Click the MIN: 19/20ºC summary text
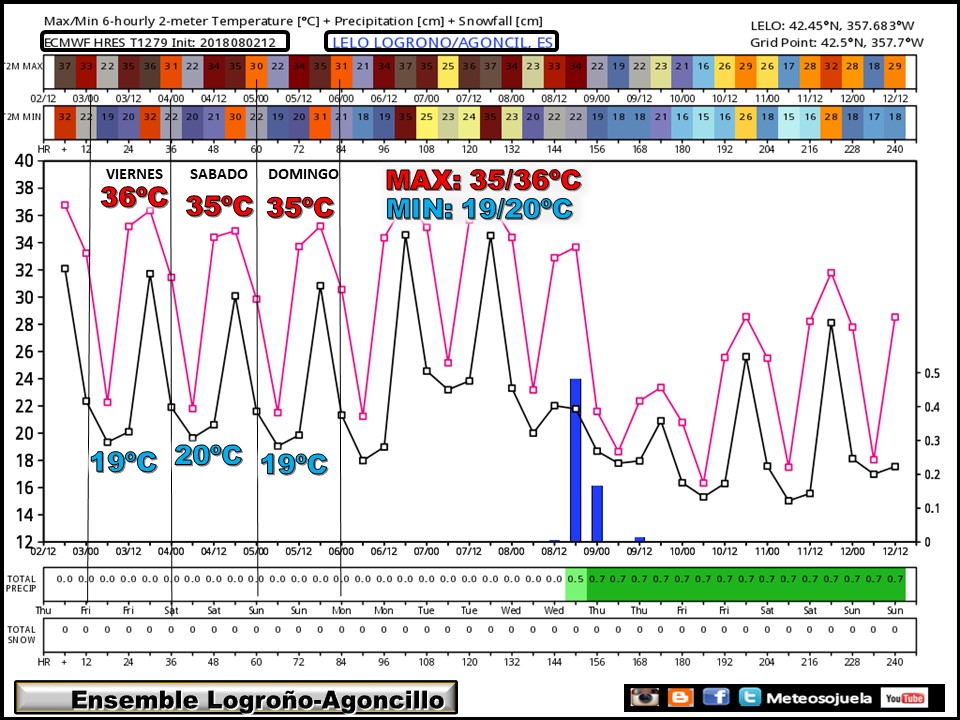This screenshot has width=960, height=720. 479,209
